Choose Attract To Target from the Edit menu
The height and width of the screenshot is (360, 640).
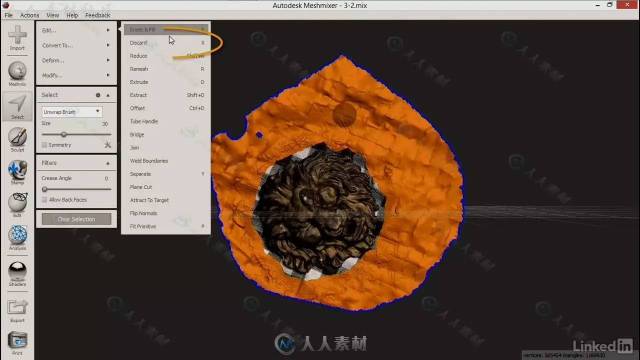(166, 200)
